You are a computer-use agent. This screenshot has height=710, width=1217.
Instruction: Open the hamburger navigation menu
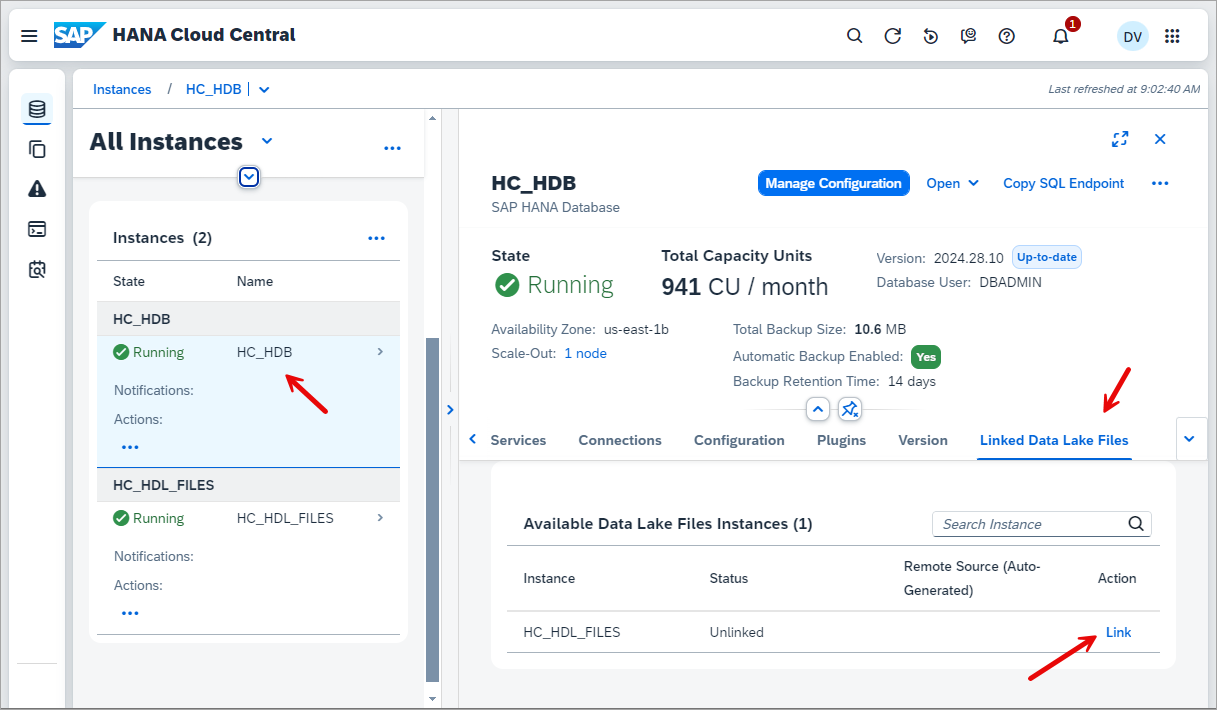coord(29,36)
